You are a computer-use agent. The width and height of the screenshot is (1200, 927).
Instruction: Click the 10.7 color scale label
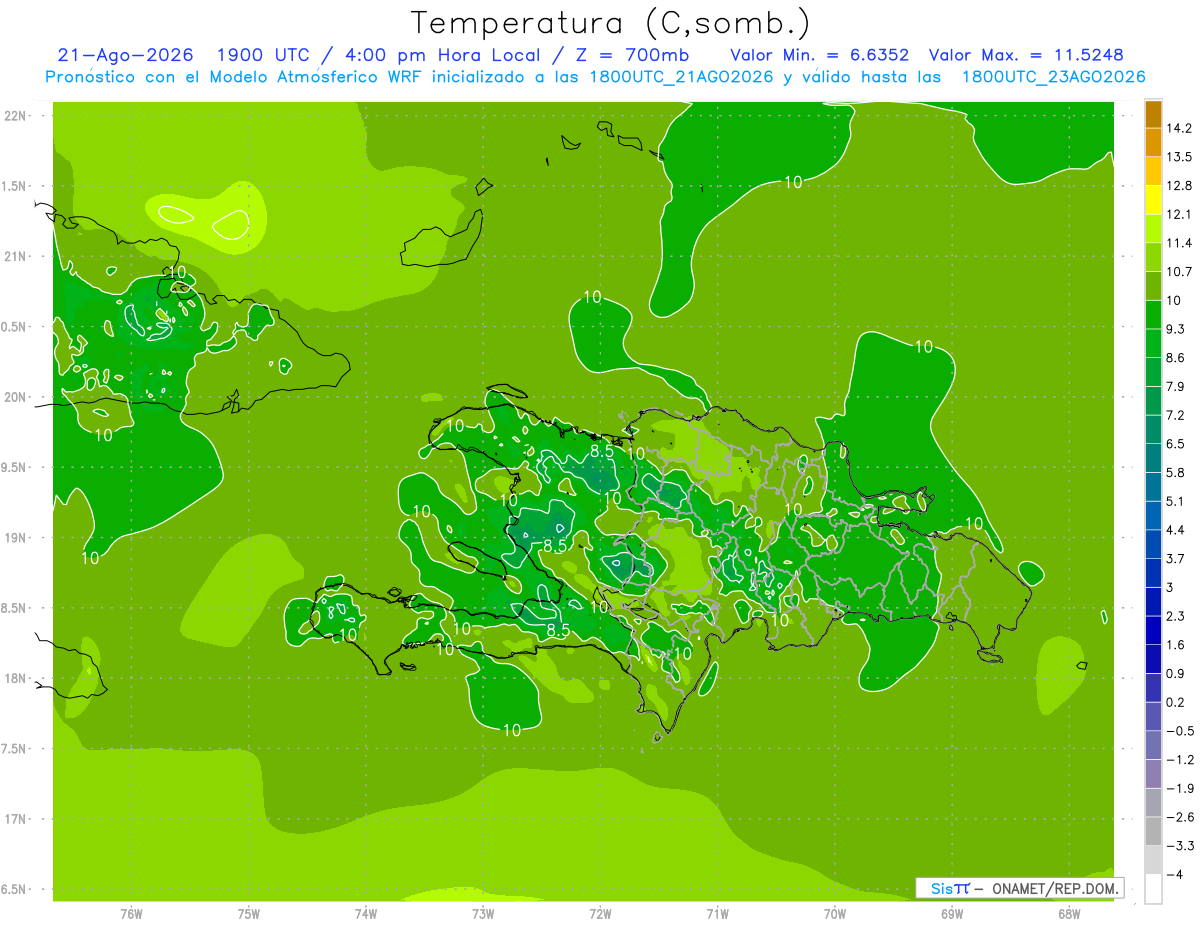(x=1179, y=271)
